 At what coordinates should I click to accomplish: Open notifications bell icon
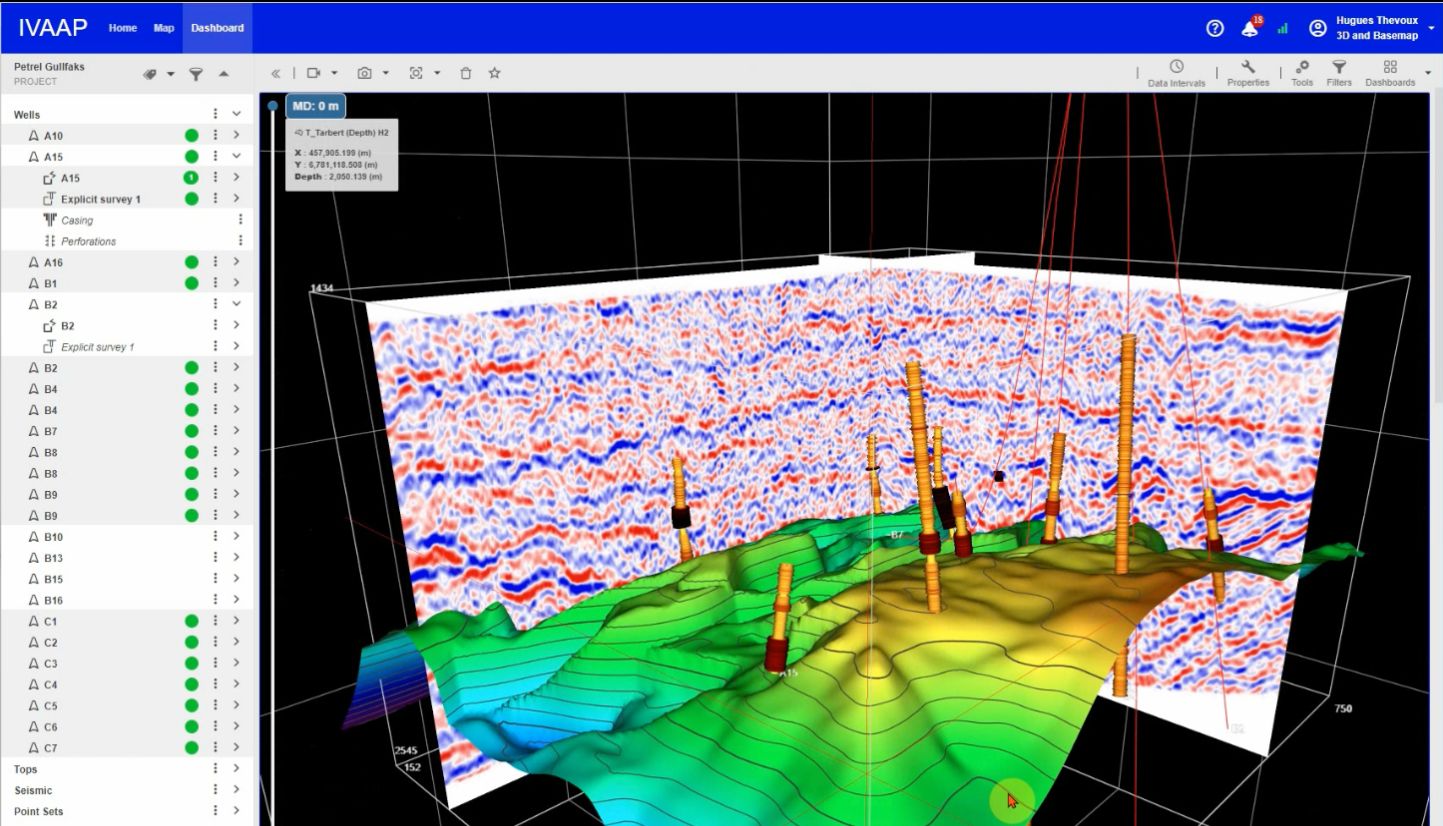coord(1250,29)
